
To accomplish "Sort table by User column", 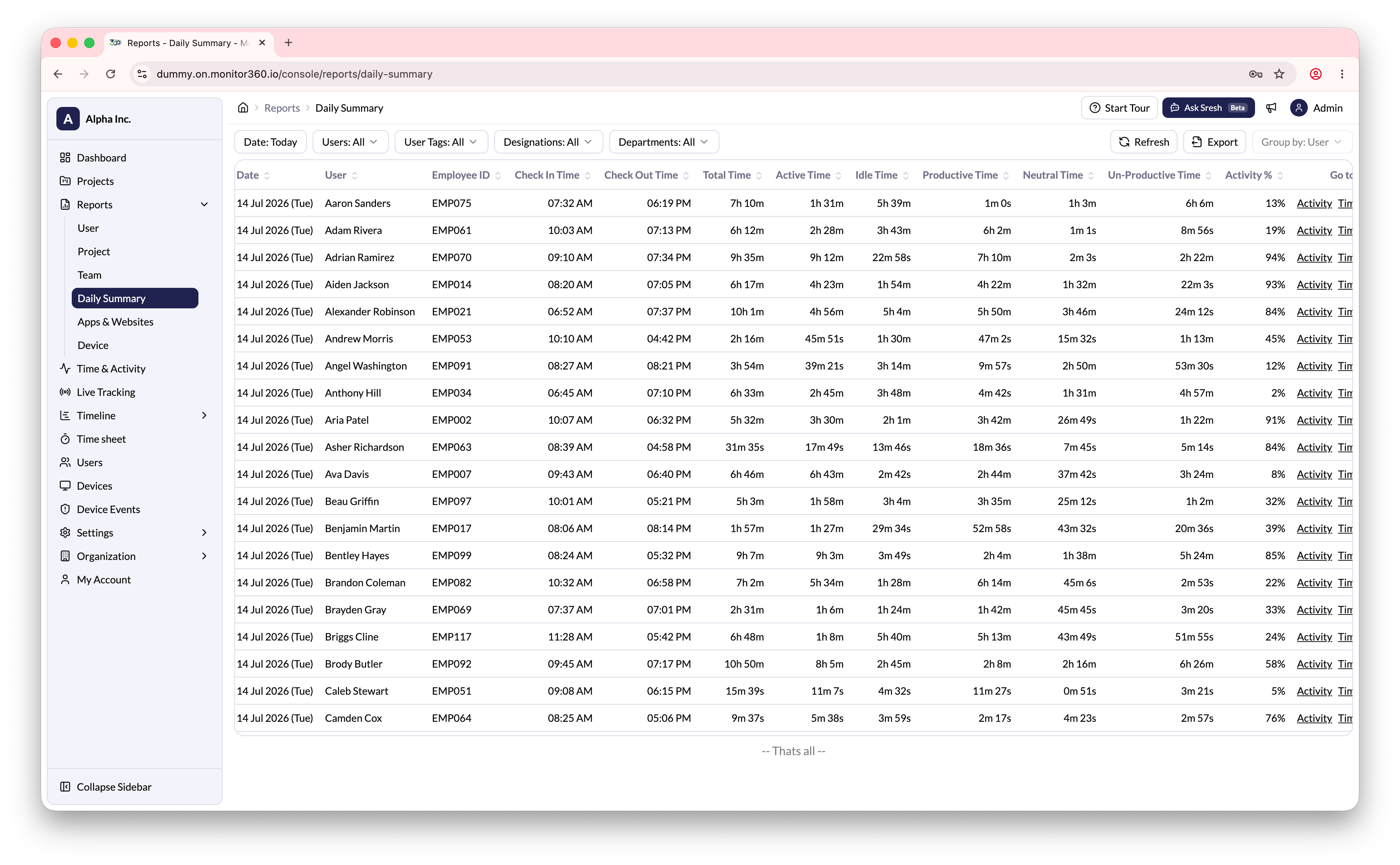I will tap(354, 176).
